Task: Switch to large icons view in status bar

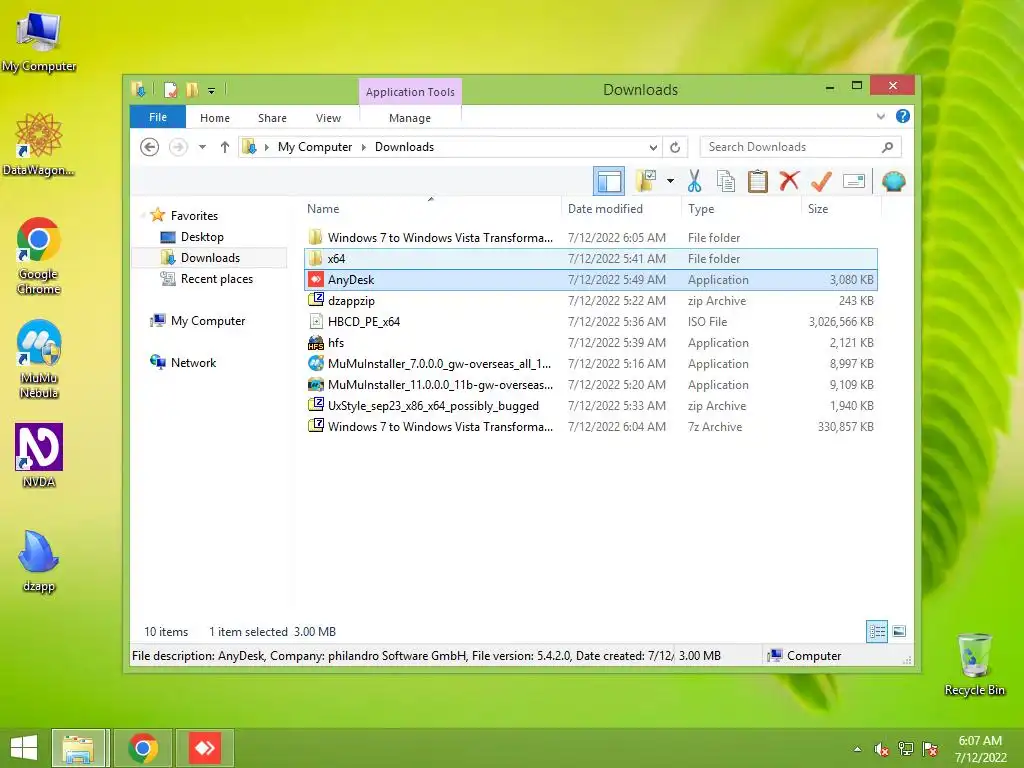Action: coord(899,631)
